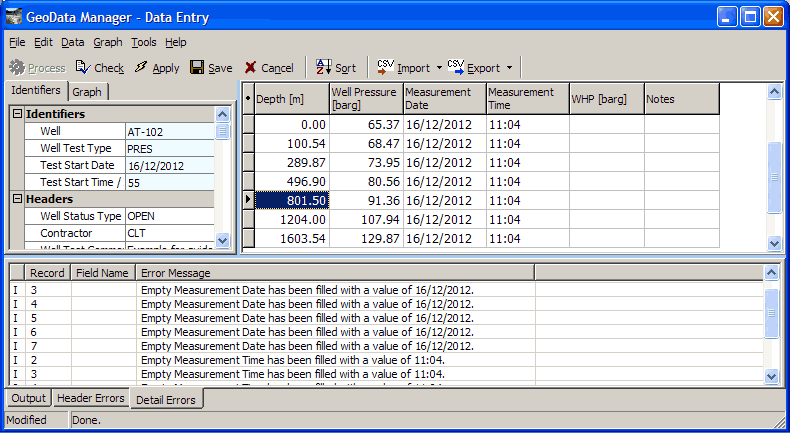This screenshot has height=433, width=790.
Task: Save data with the floppy disk icon
Action: point(197,68)
